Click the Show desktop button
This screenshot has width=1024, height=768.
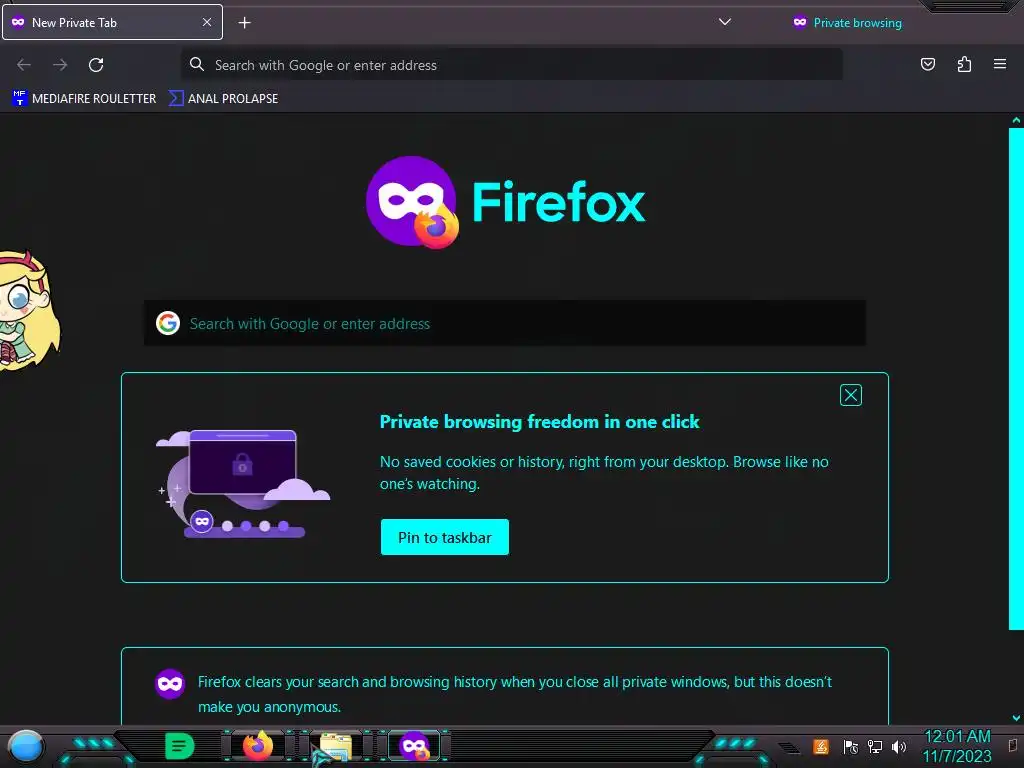click(x=1014, y=746)
